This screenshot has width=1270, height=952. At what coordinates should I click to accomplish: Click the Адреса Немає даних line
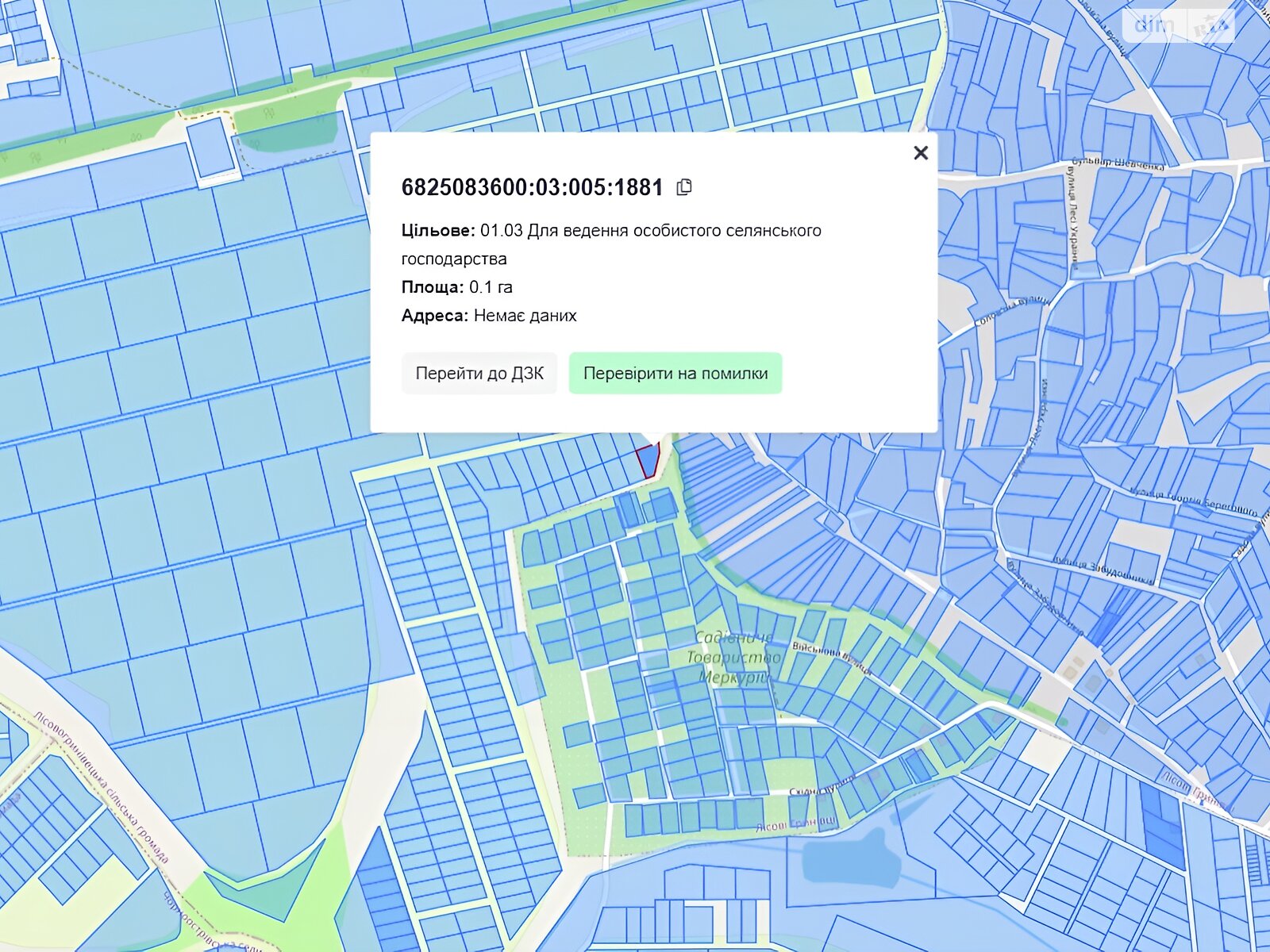click(489, 316)
